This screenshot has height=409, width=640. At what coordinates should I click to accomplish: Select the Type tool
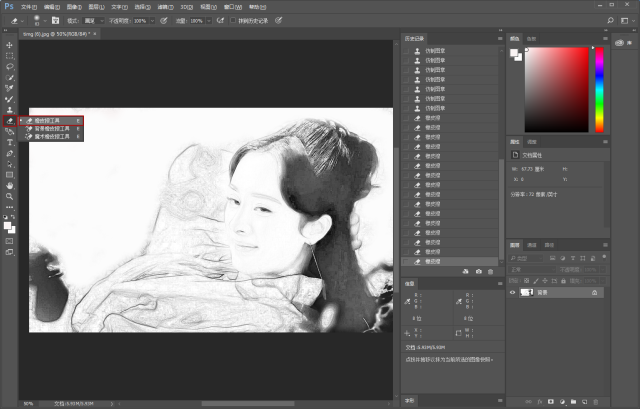click(x=9, y=142)
